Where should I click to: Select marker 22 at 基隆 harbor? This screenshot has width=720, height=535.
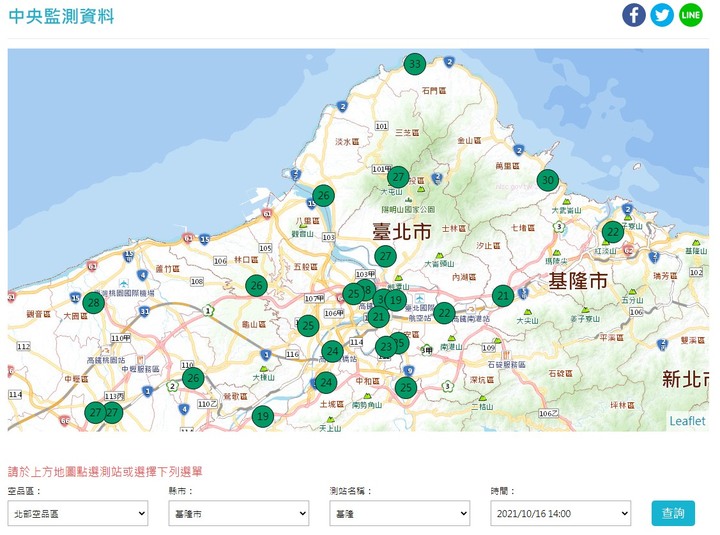pos(613,231)
